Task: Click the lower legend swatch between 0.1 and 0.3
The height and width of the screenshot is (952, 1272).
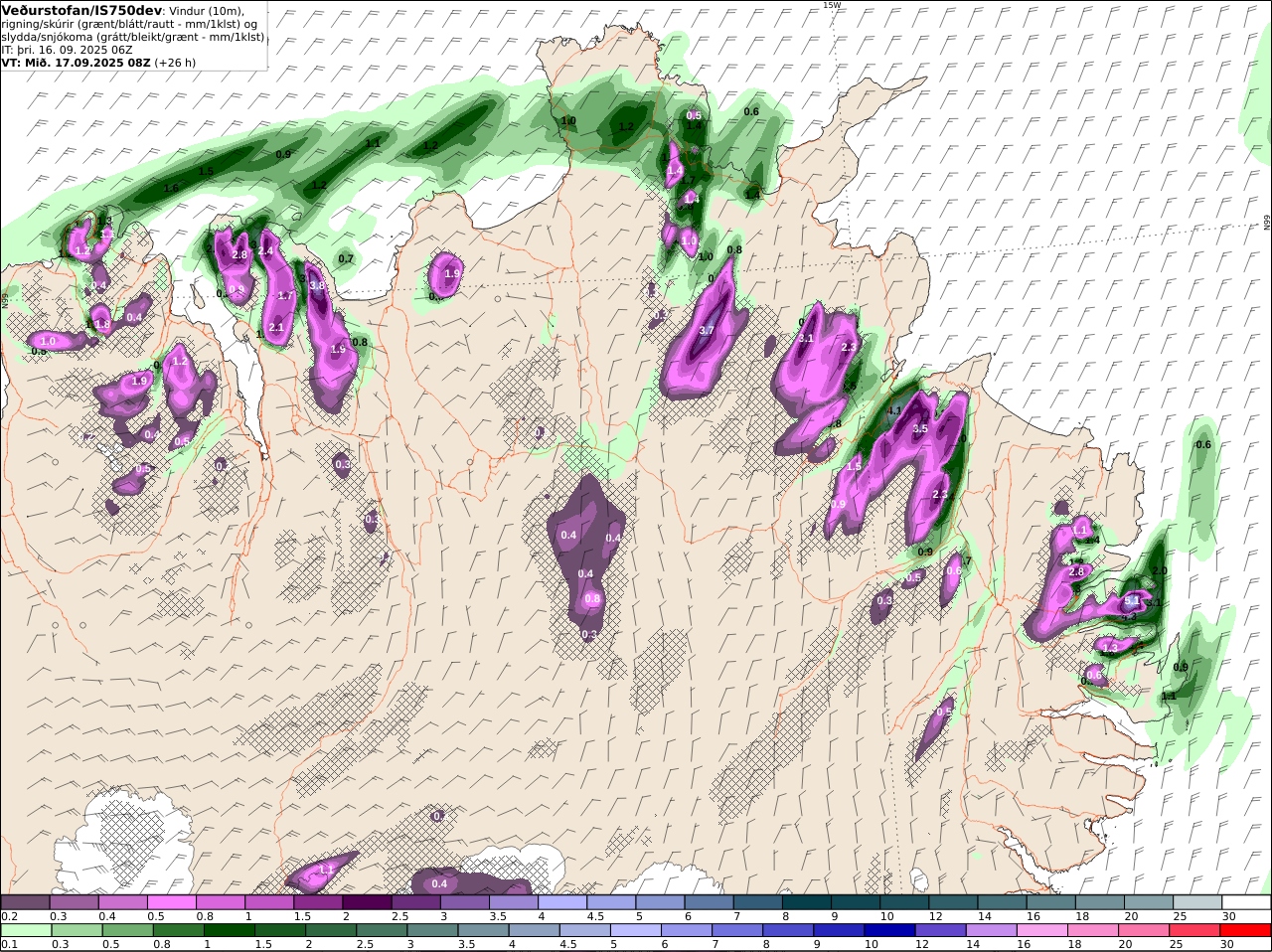Action: tap(25, 930)
